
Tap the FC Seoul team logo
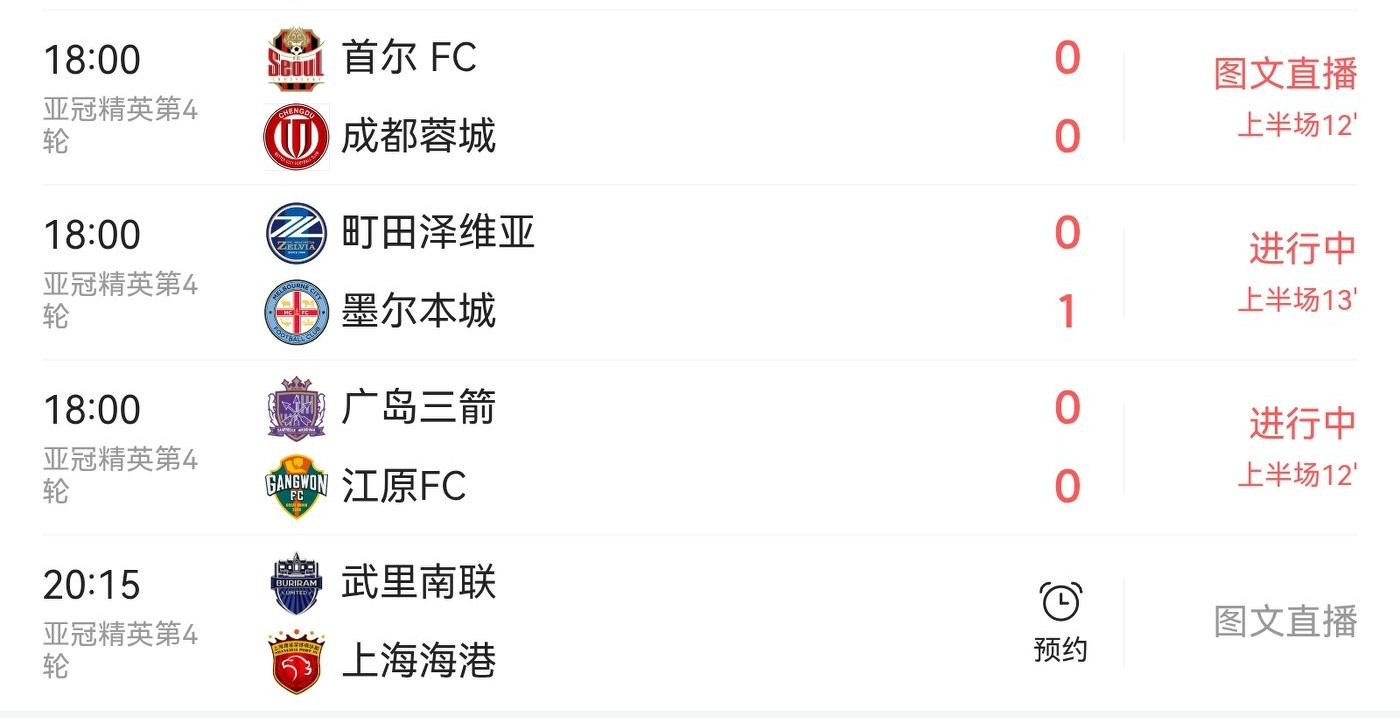[x=296, y=59]
